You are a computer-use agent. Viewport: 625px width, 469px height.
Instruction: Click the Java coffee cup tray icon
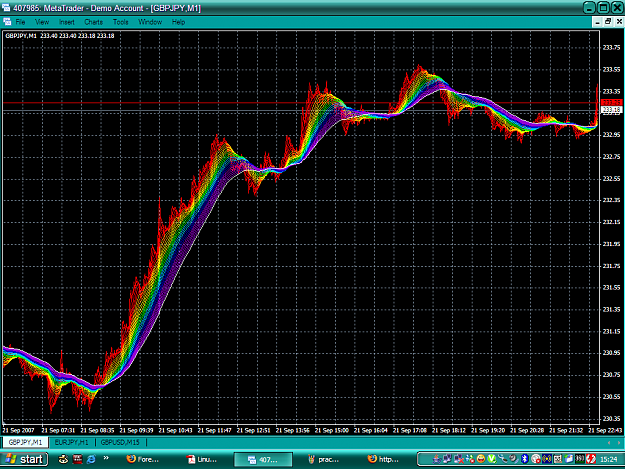437,459
